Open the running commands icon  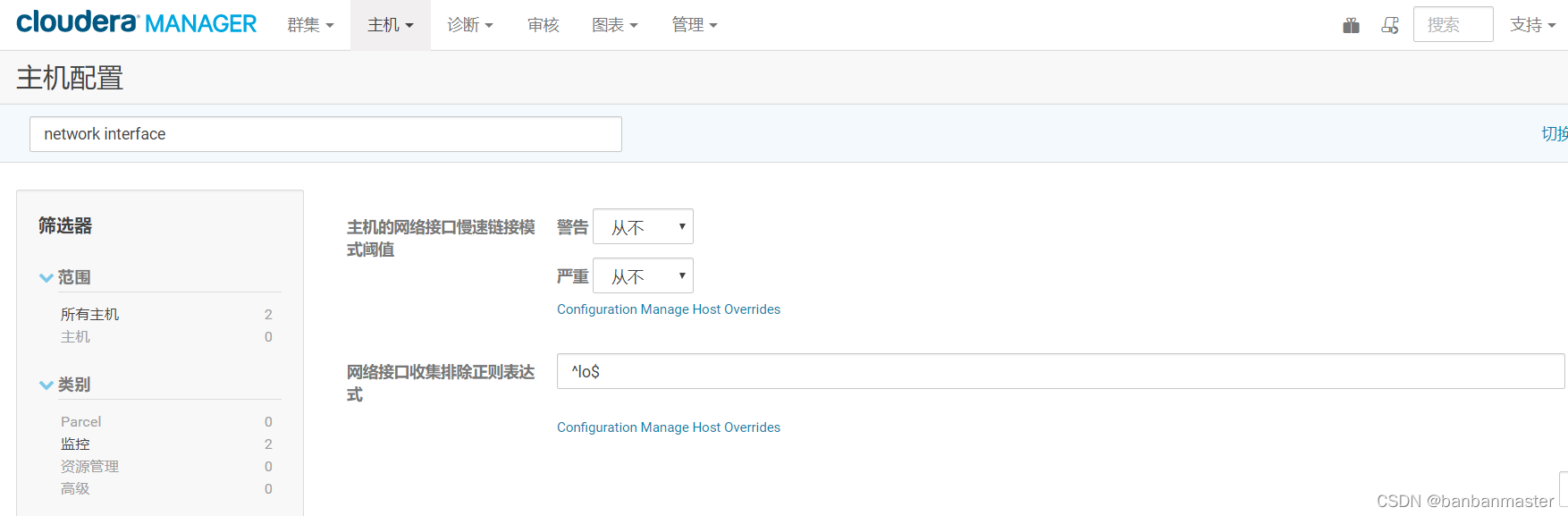click(1390, 25)
